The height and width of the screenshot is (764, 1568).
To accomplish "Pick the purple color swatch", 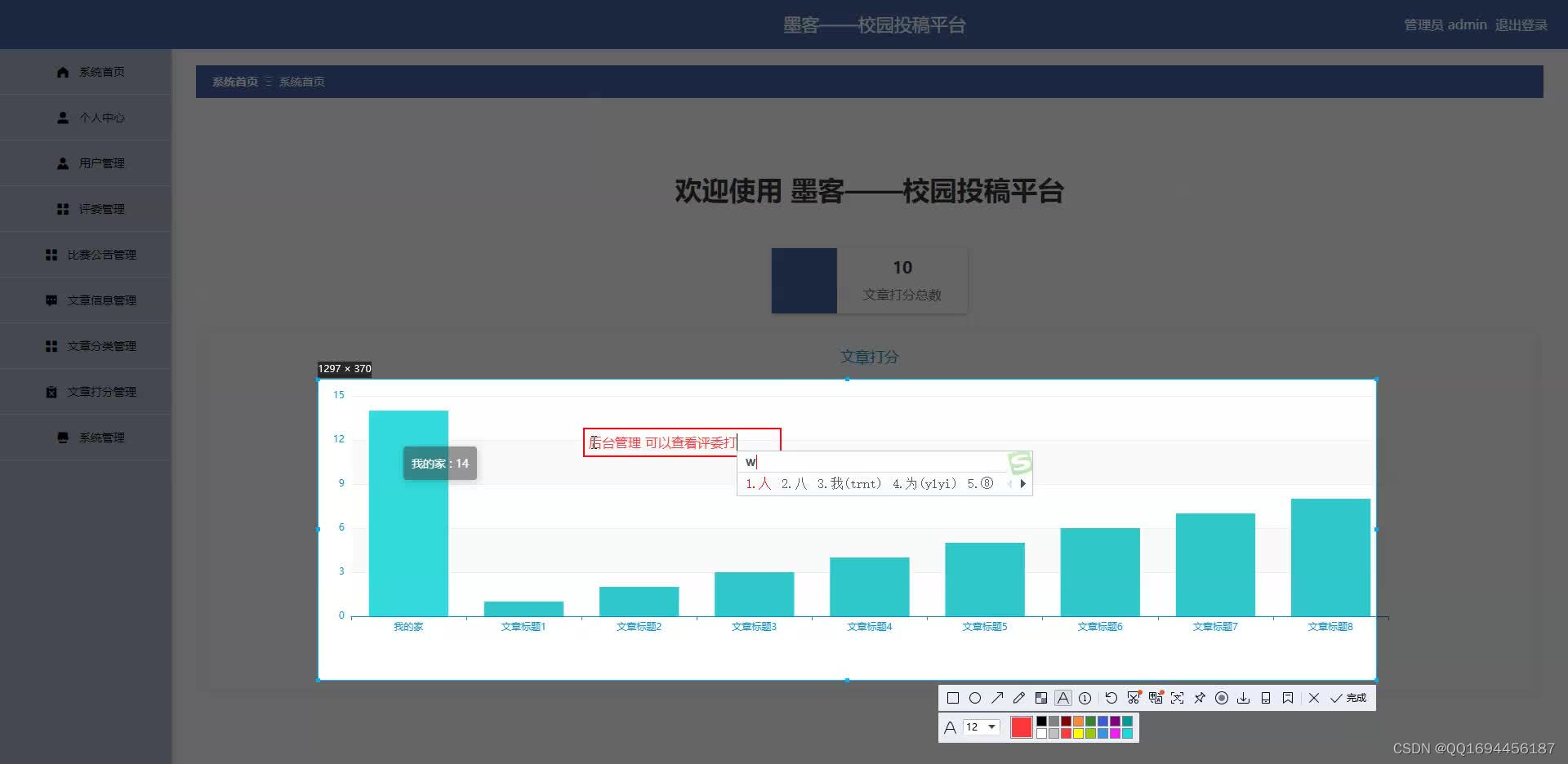I will (1115, 721).
